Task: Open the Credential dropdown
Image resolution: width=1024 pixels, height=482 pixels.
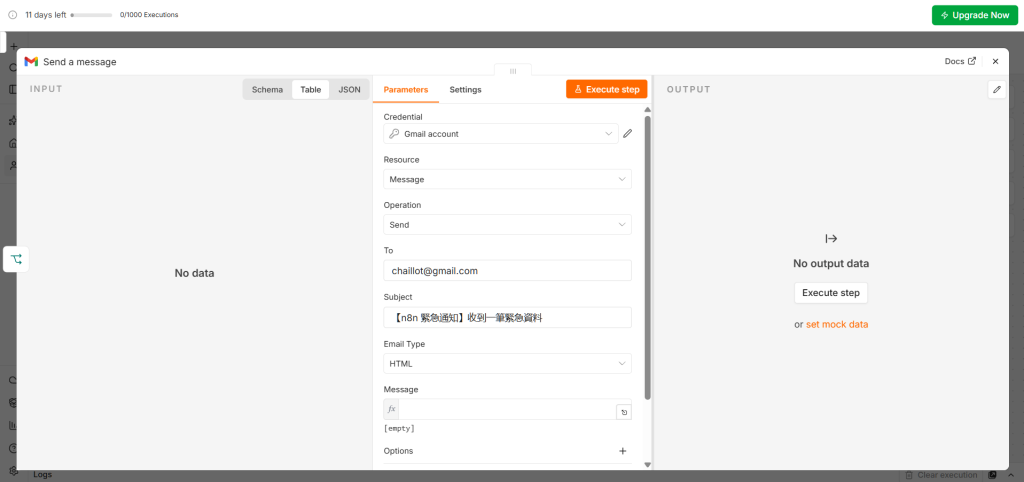Action: [501, 134]
